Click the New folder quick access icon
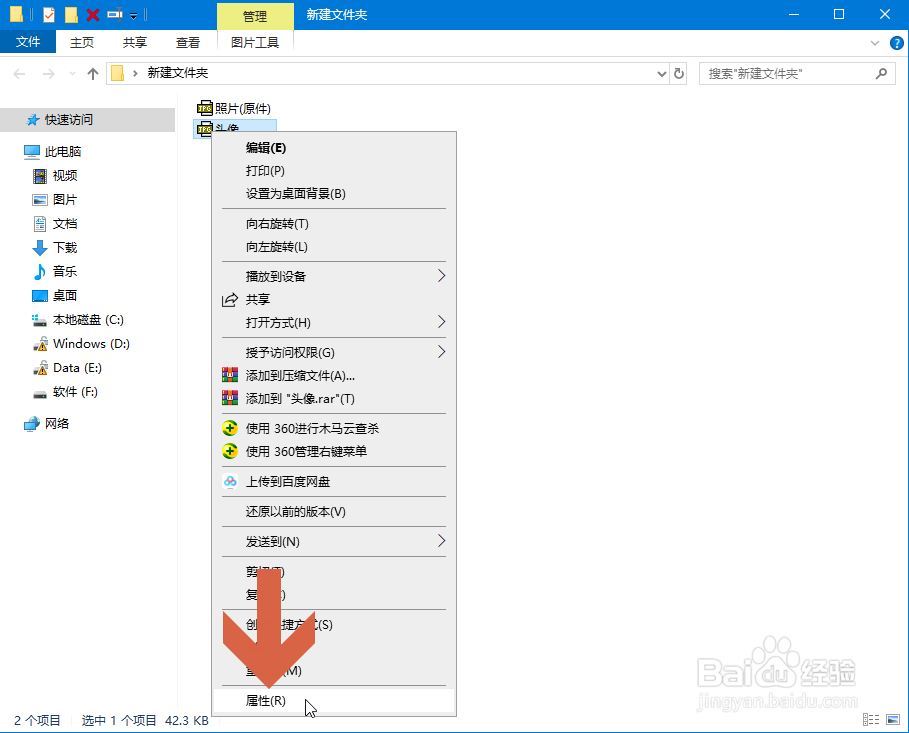The height and width of the screenshot is (733, 909). [x=71, y=14]
